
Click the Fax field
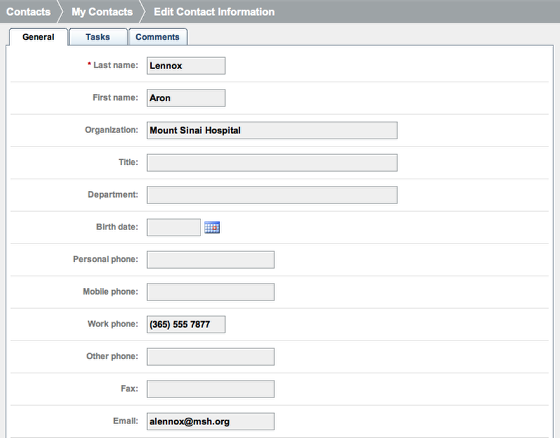pos(211,389)
